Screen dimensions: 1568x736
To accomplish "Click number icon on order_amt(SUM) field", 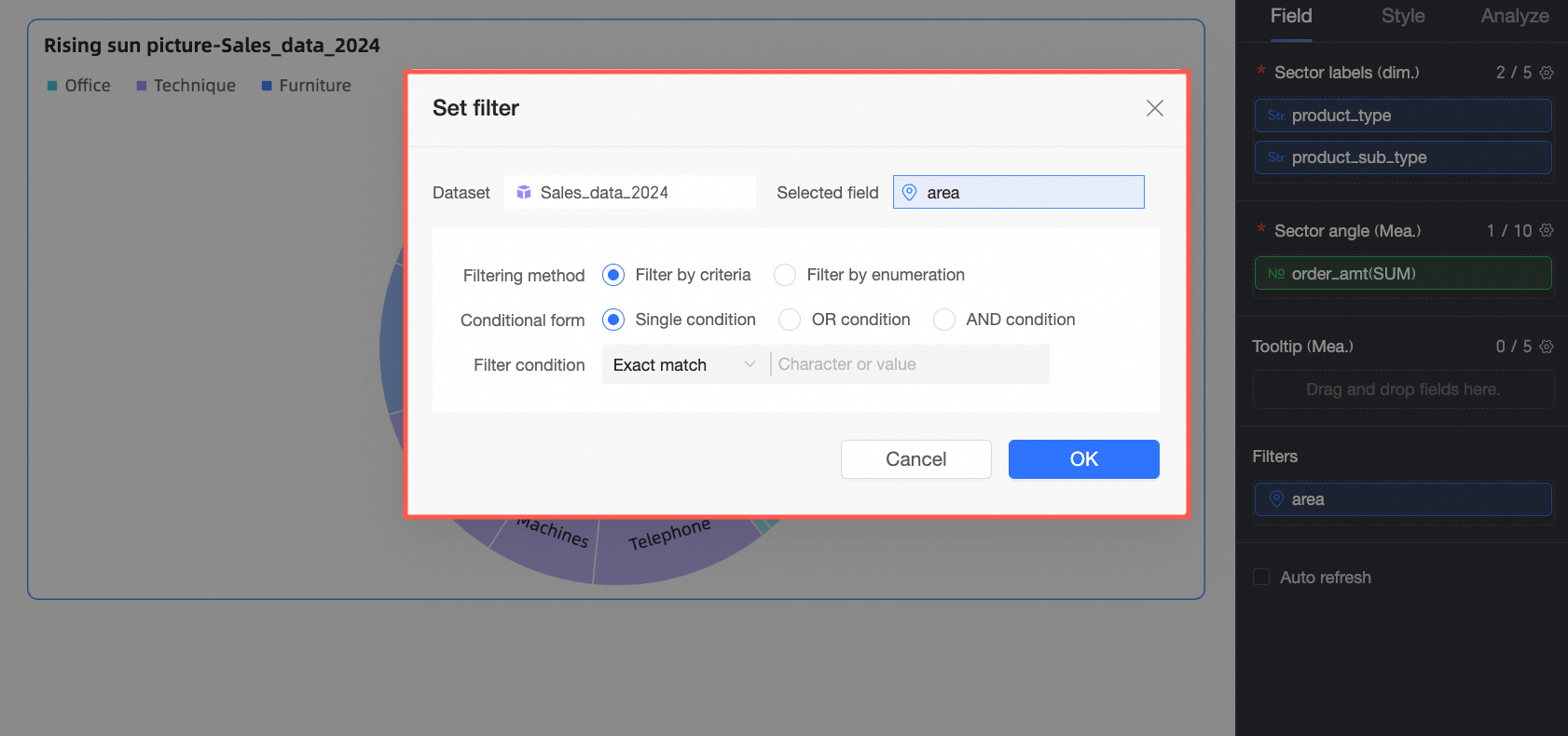I will click(x=1276, y=274).
